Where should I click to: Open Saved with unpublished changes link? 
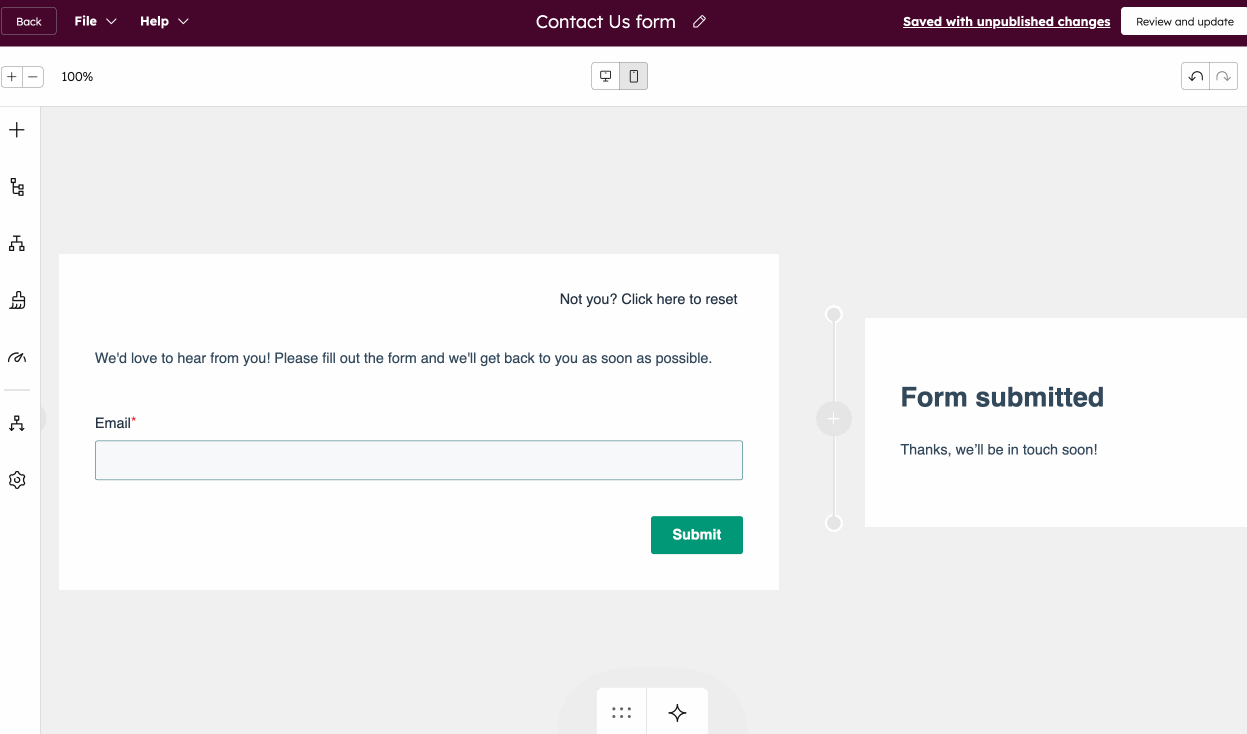pyautogui.click(x=1006, y=21)
